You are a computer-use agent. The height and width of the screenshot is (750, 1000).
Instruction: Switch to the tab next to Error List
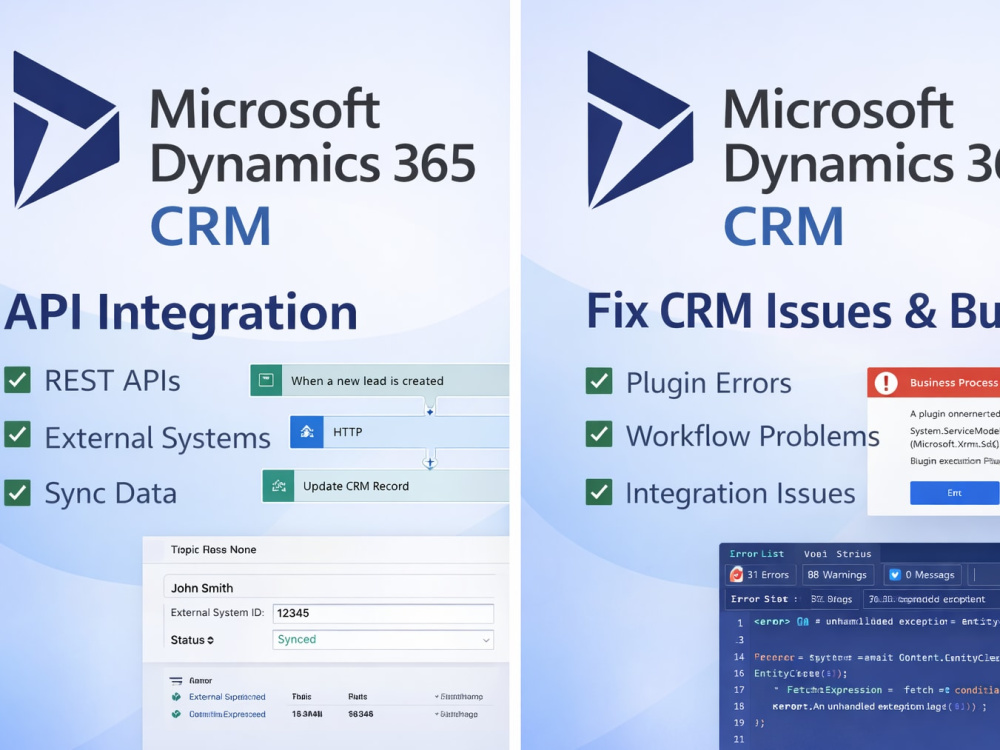tap(837, 554)
